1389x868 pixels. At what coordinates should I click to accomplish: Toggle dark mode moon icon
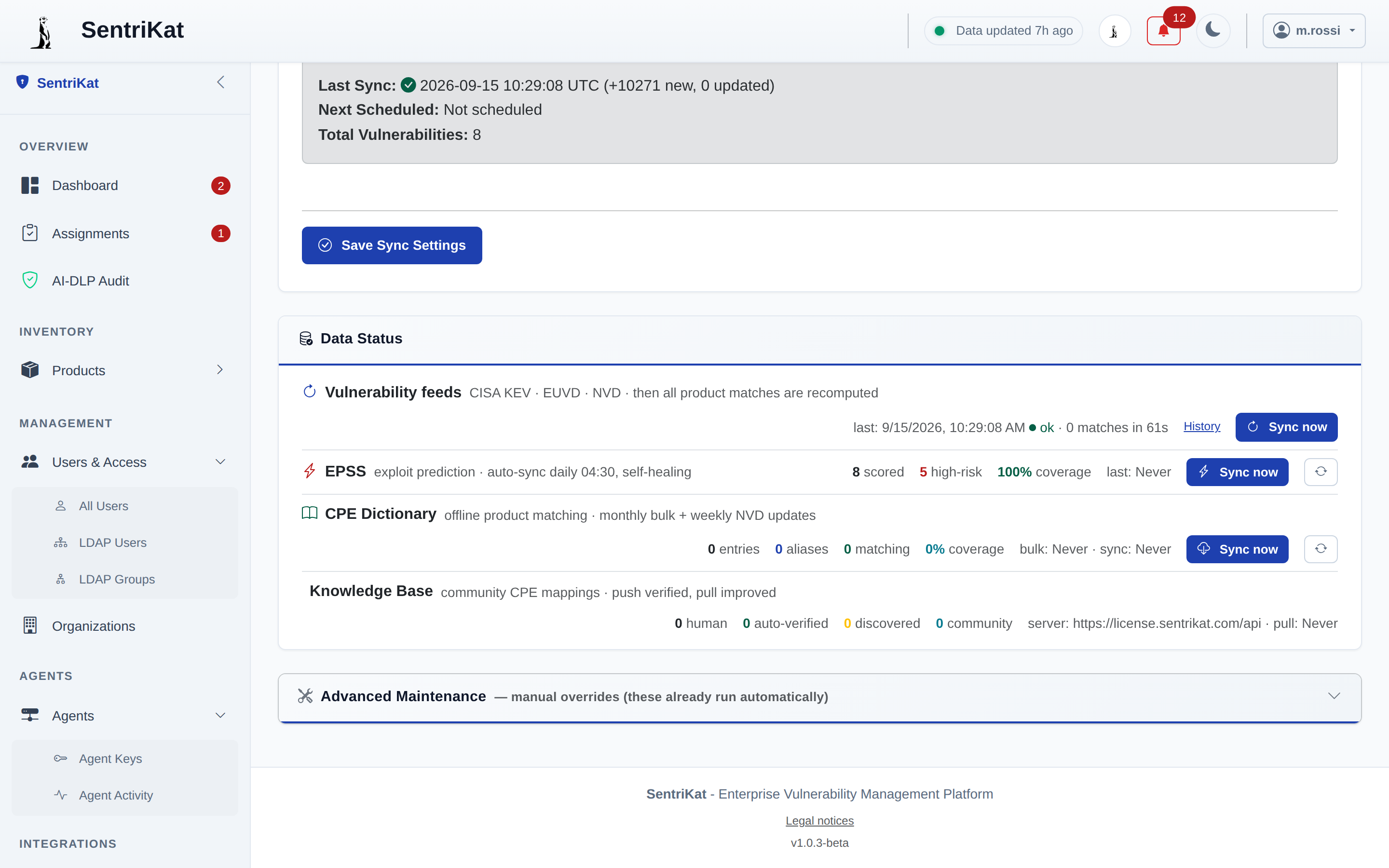(1213, 30)
